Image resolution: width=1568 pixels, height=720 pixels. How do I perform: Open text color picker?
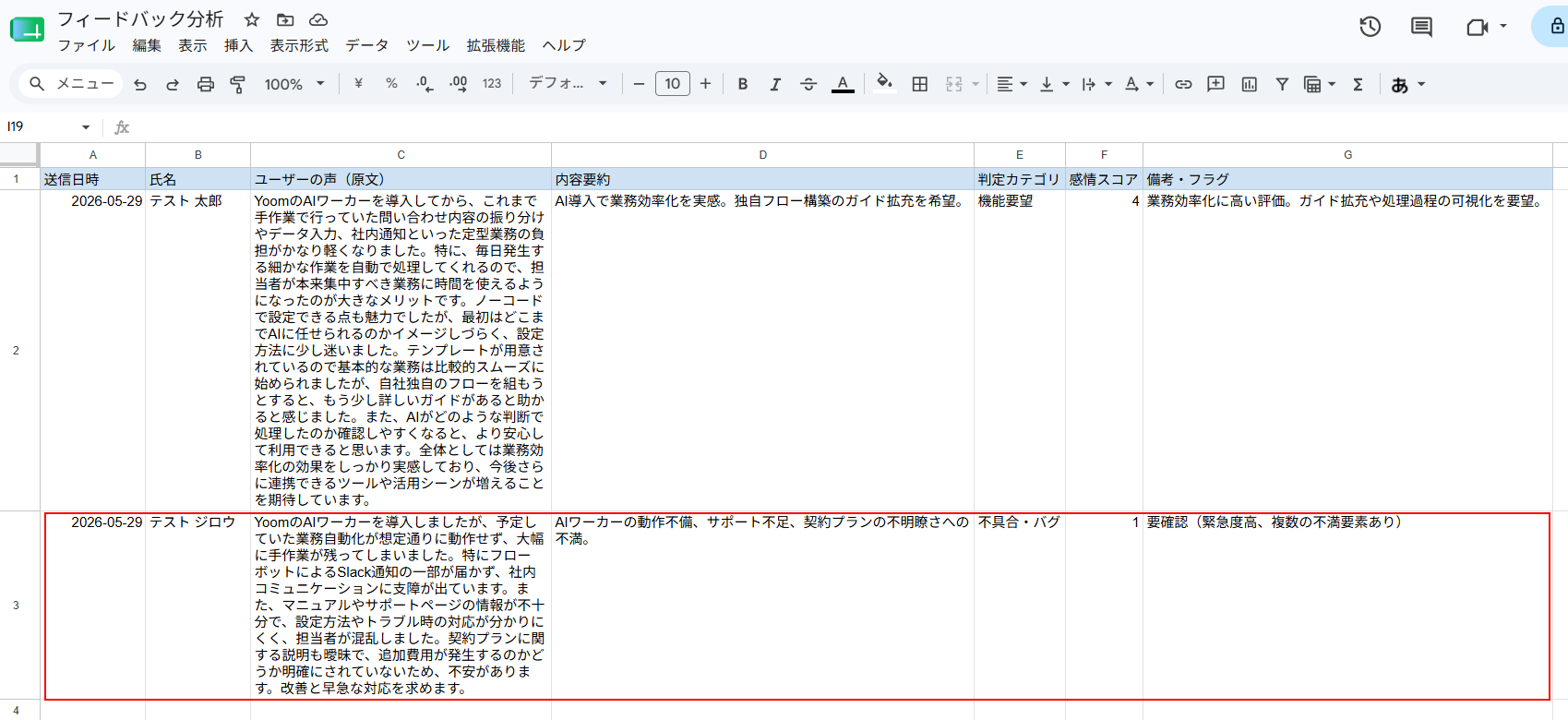pyautogui.click(x=843, y=84)
